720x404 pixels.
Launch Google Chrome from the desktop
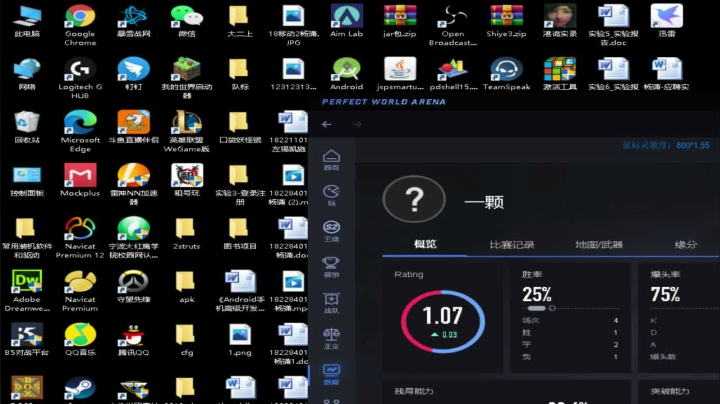tap(80, 25)
